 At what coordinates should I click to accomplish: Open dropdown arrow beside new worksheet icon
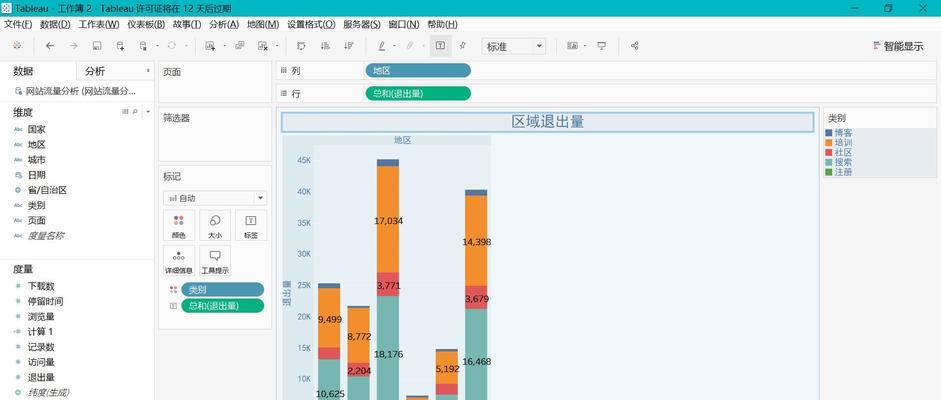point(224,46)
